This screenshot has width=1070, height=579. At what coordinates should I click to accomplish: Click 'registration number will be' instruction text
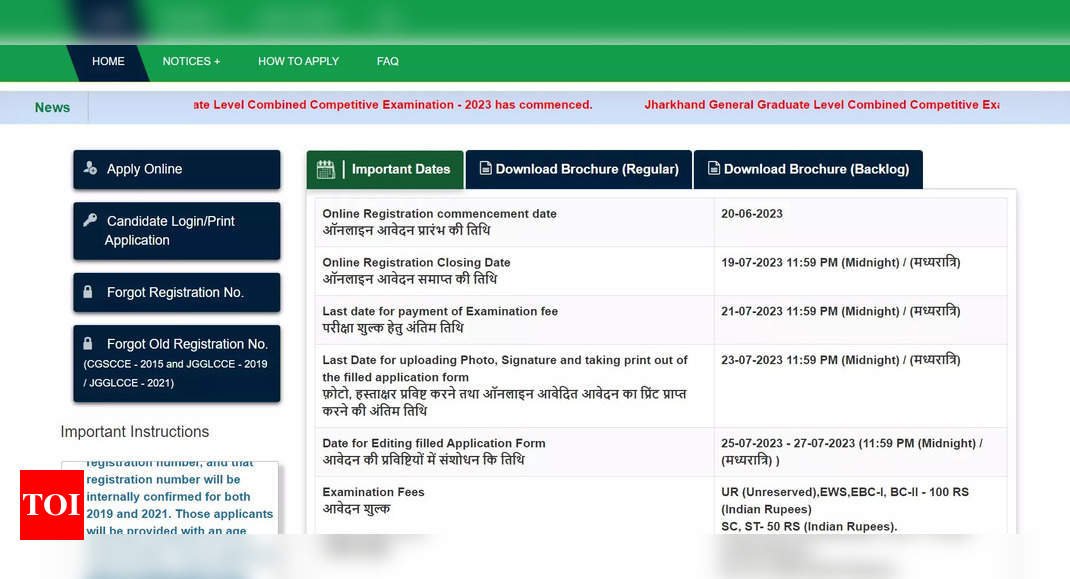coord(163,479)
